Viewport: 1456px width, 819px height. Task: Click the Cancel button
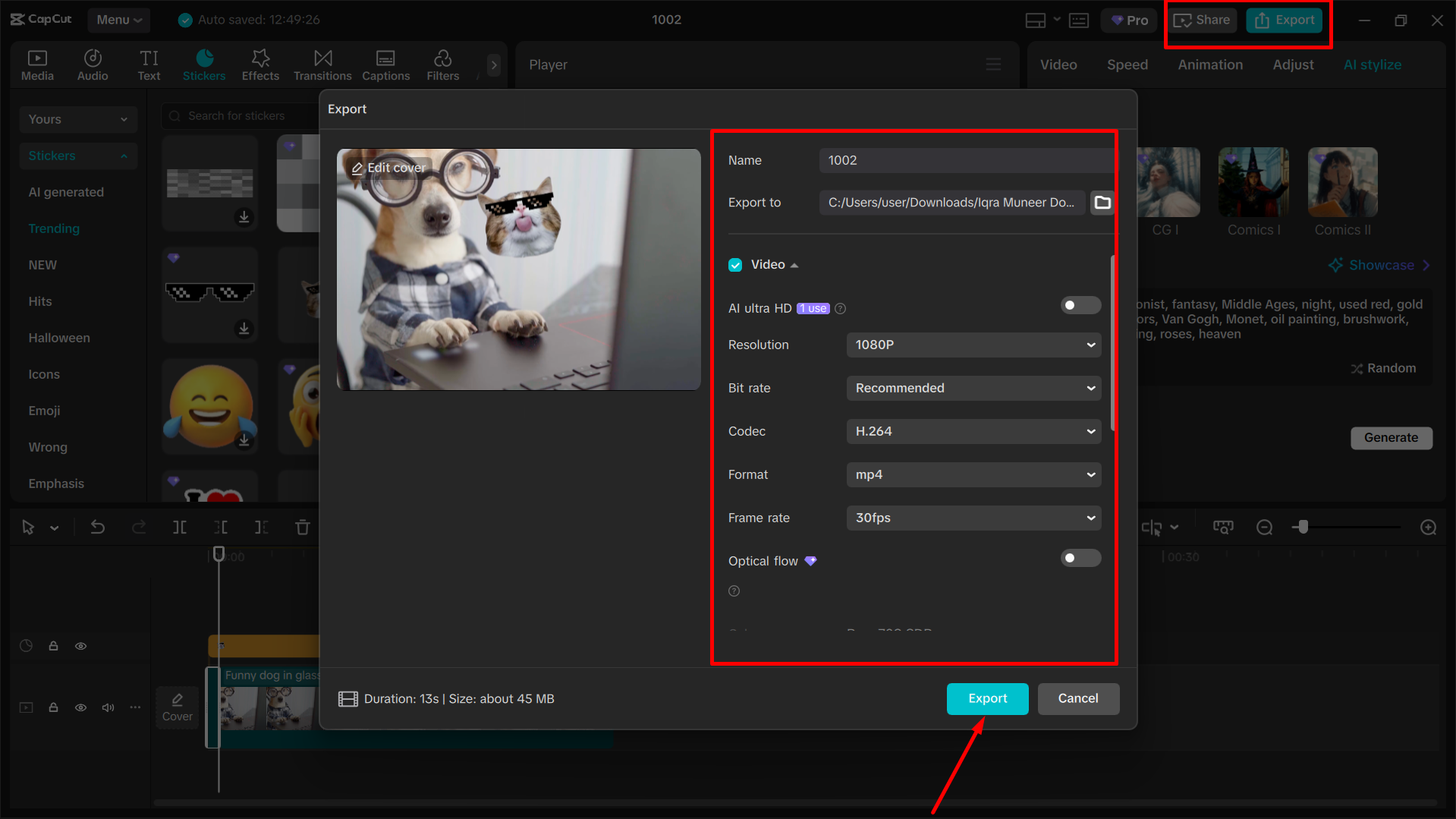1078,698
